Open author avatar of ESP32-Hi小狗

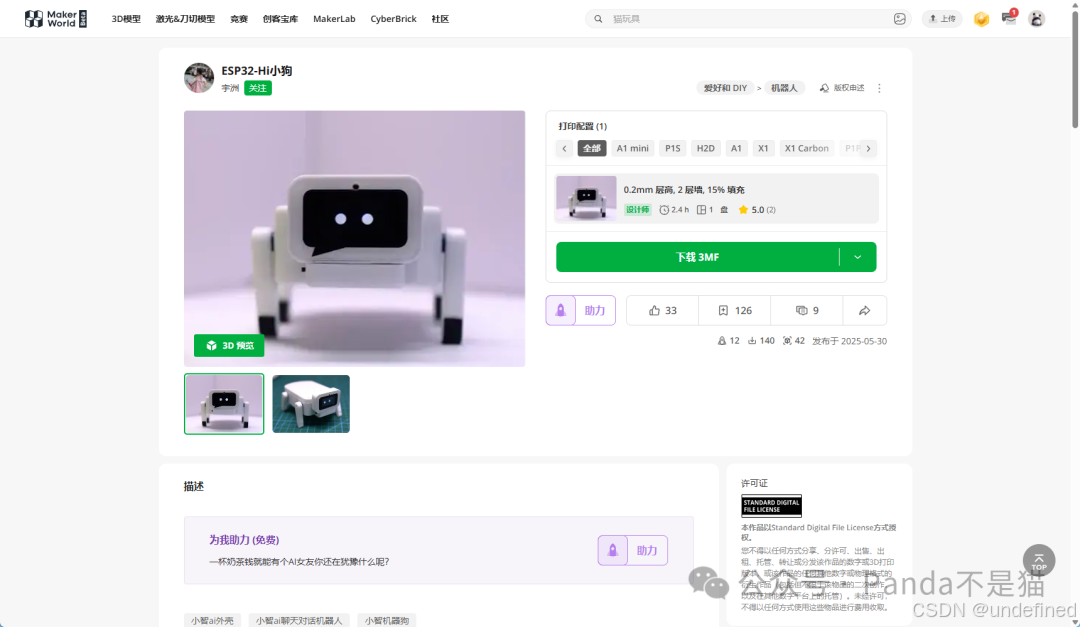click(x=199, y=78)
